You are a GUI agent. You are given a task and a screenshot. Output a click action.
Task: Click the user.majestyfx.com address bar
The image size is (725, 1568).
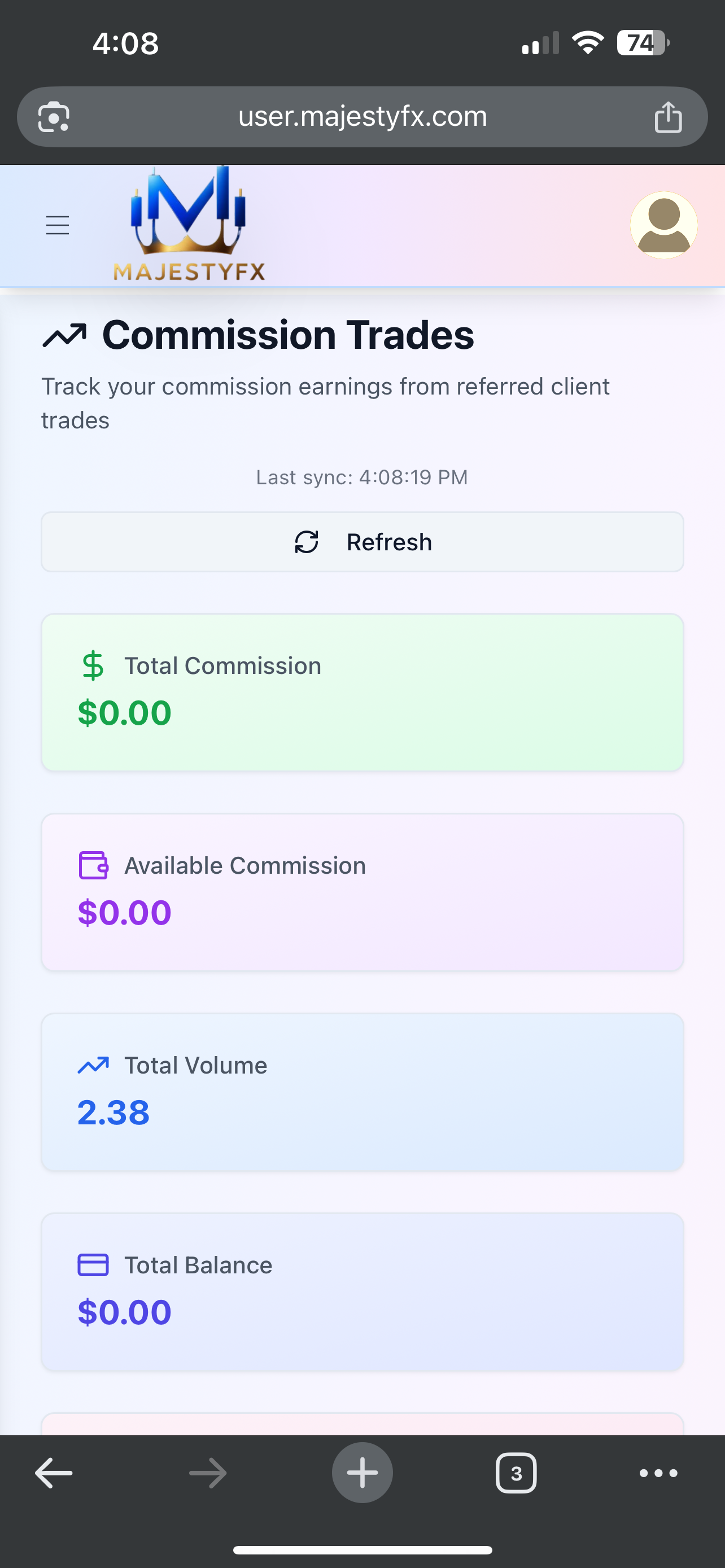click(362, 117)
